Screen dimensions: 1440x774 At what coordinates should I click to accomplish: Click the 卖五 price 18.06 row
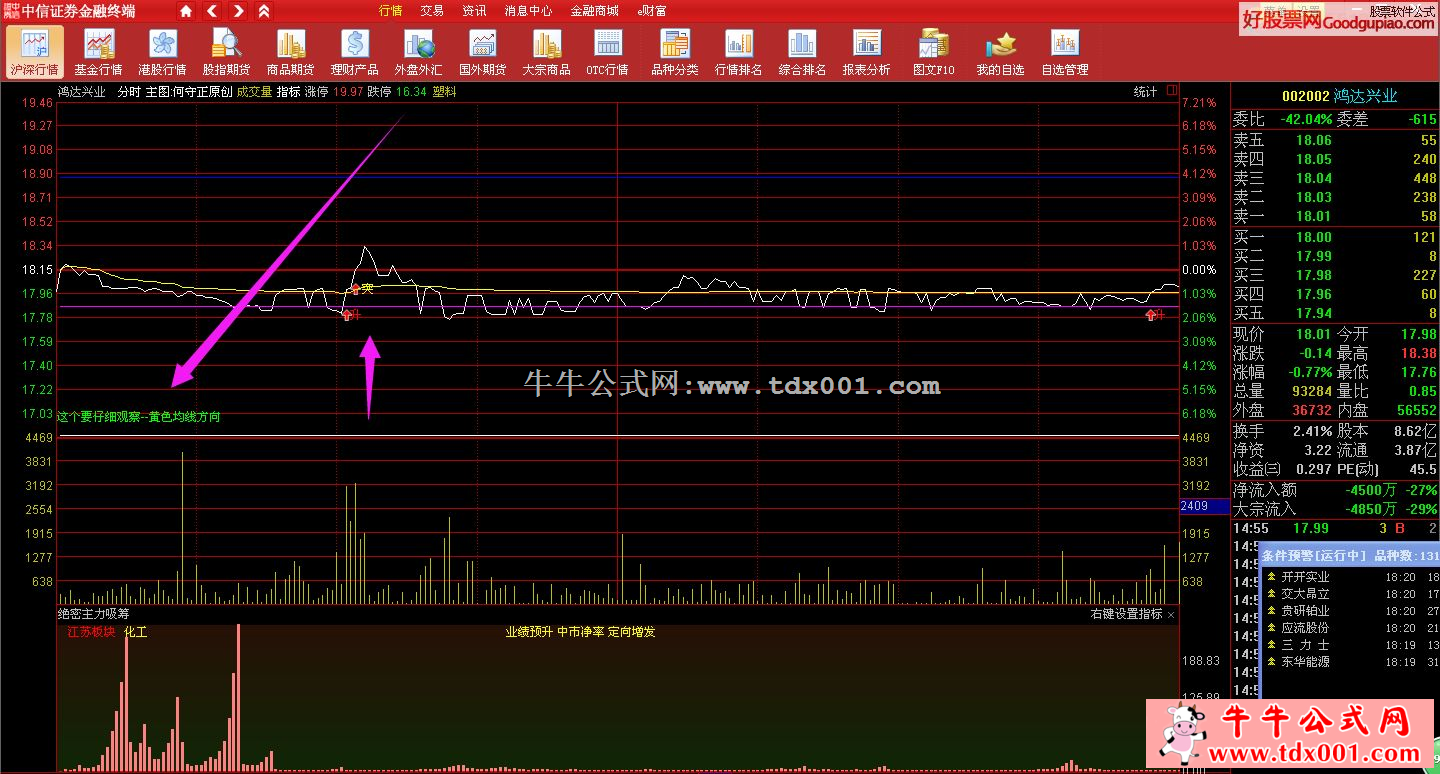click(x=1335, y=140)
